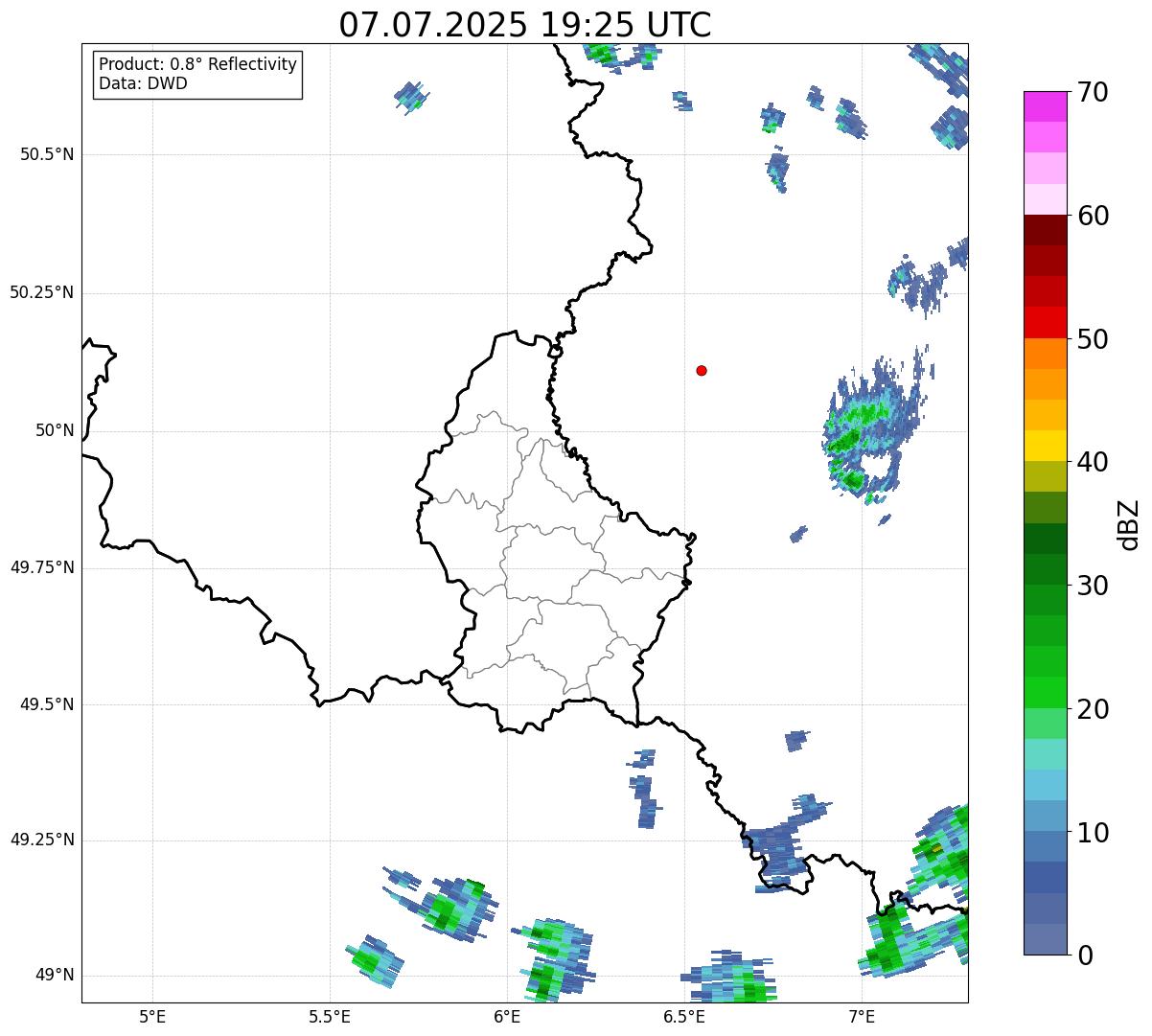Click the colorbar tick label 10
1152x1036 pixels.
click(x=1093, y=833)
